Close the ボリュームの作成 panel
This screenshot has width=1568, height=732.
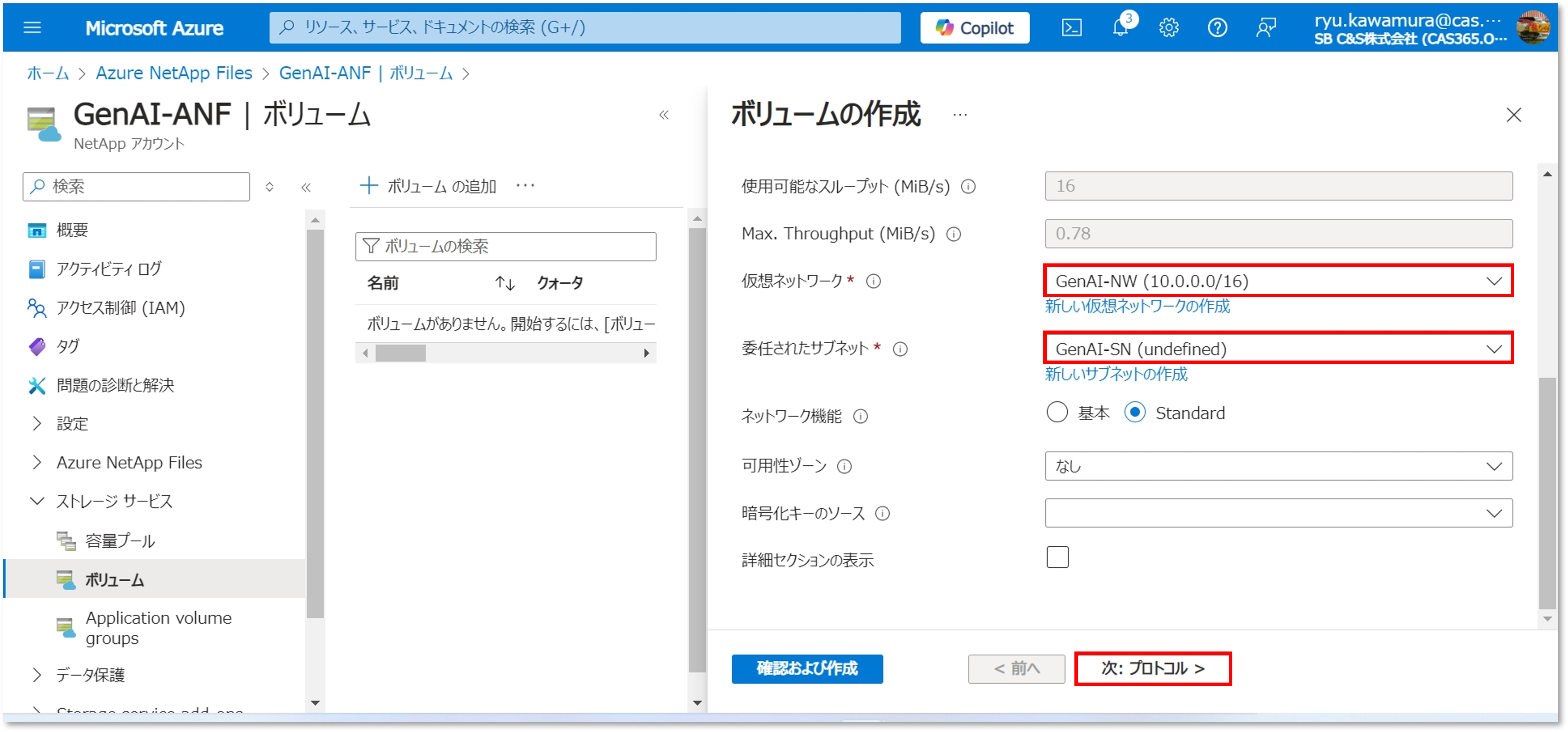[1513, 115]
